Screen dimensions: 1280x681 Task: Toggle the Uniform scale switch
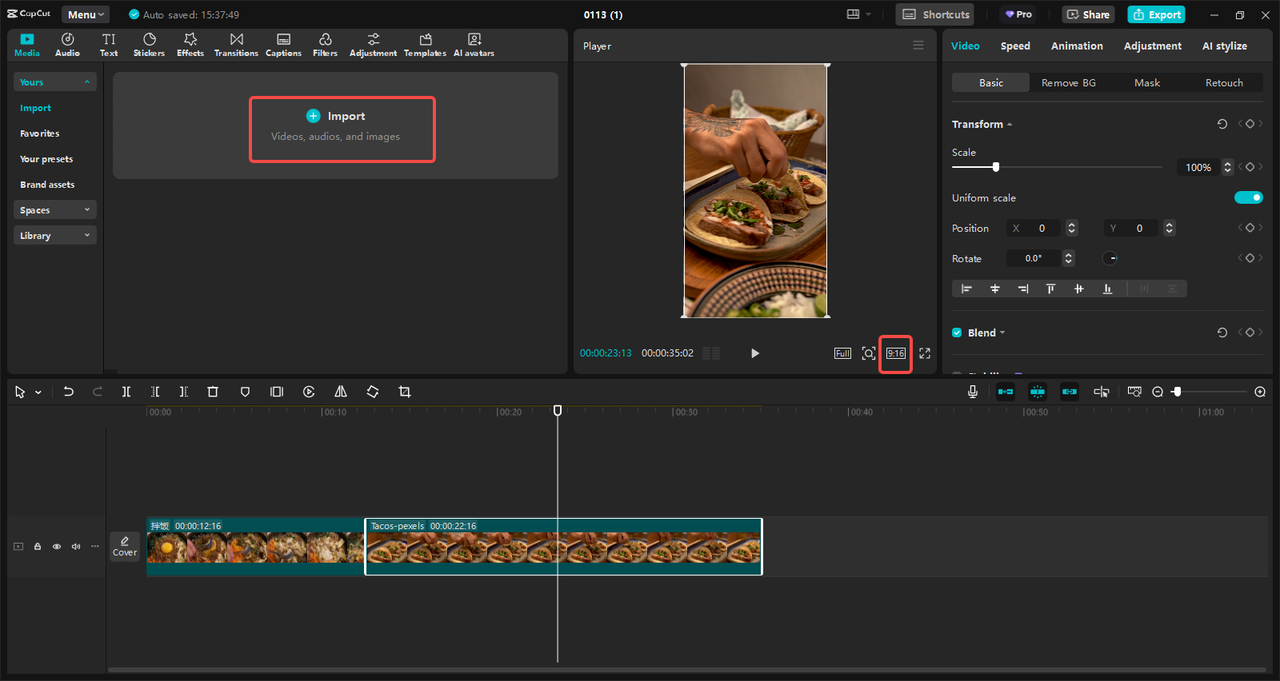point(1249,198)
